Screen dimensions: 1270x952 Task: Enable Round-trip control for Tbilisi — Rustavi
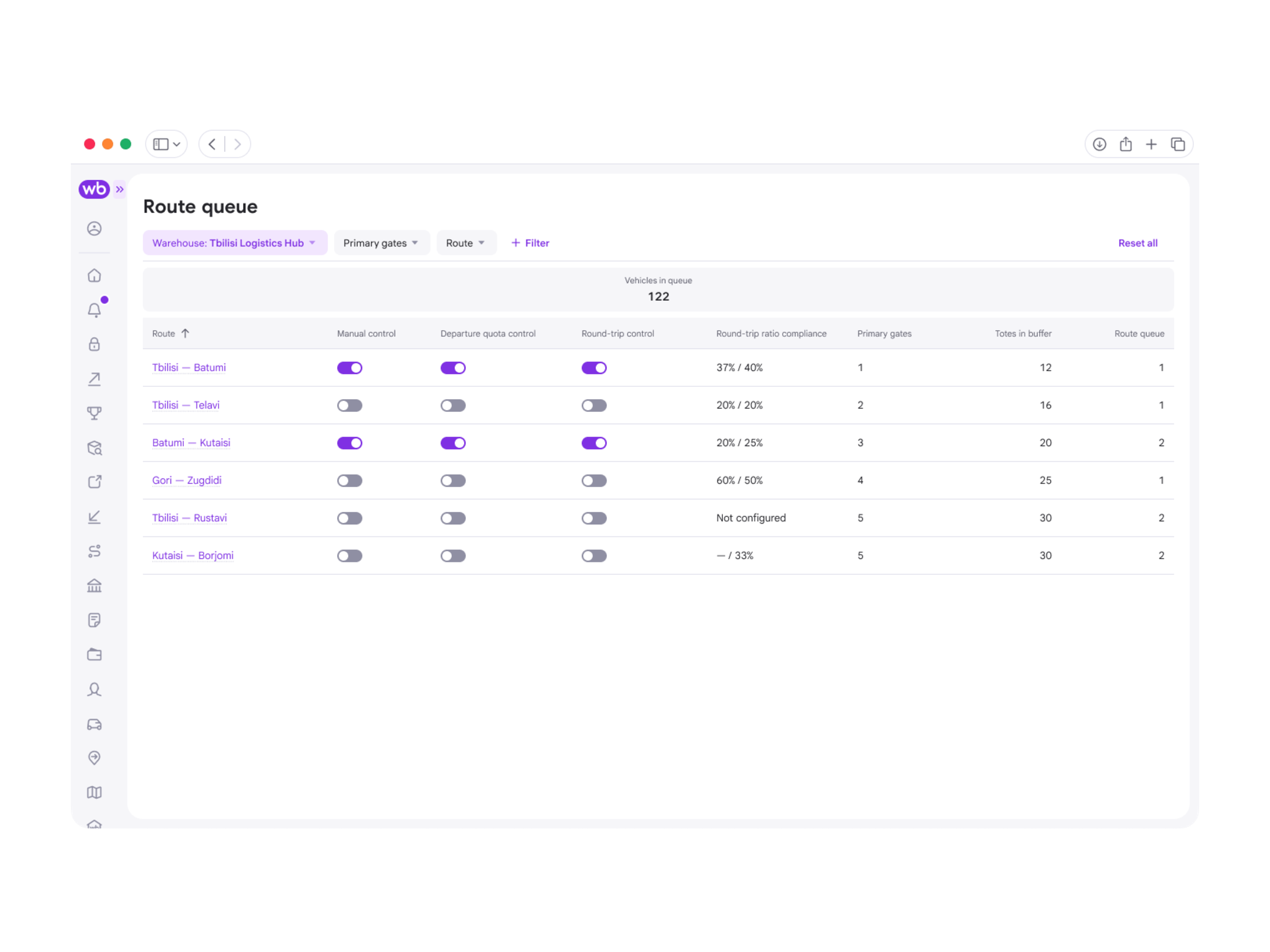pyautogui.click(x=593, y=519)
